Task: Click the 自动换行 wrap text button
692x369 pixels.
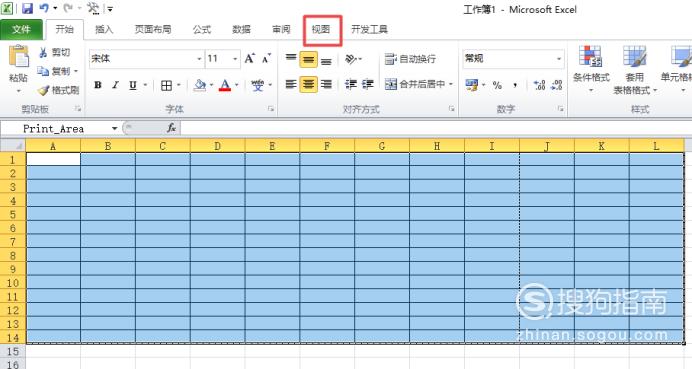Action: (x=410, y=59)
